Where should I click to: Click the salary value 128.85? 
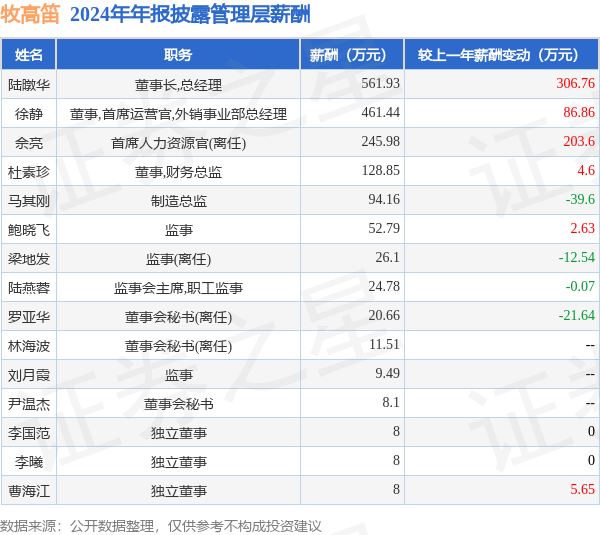pos(380,170)
